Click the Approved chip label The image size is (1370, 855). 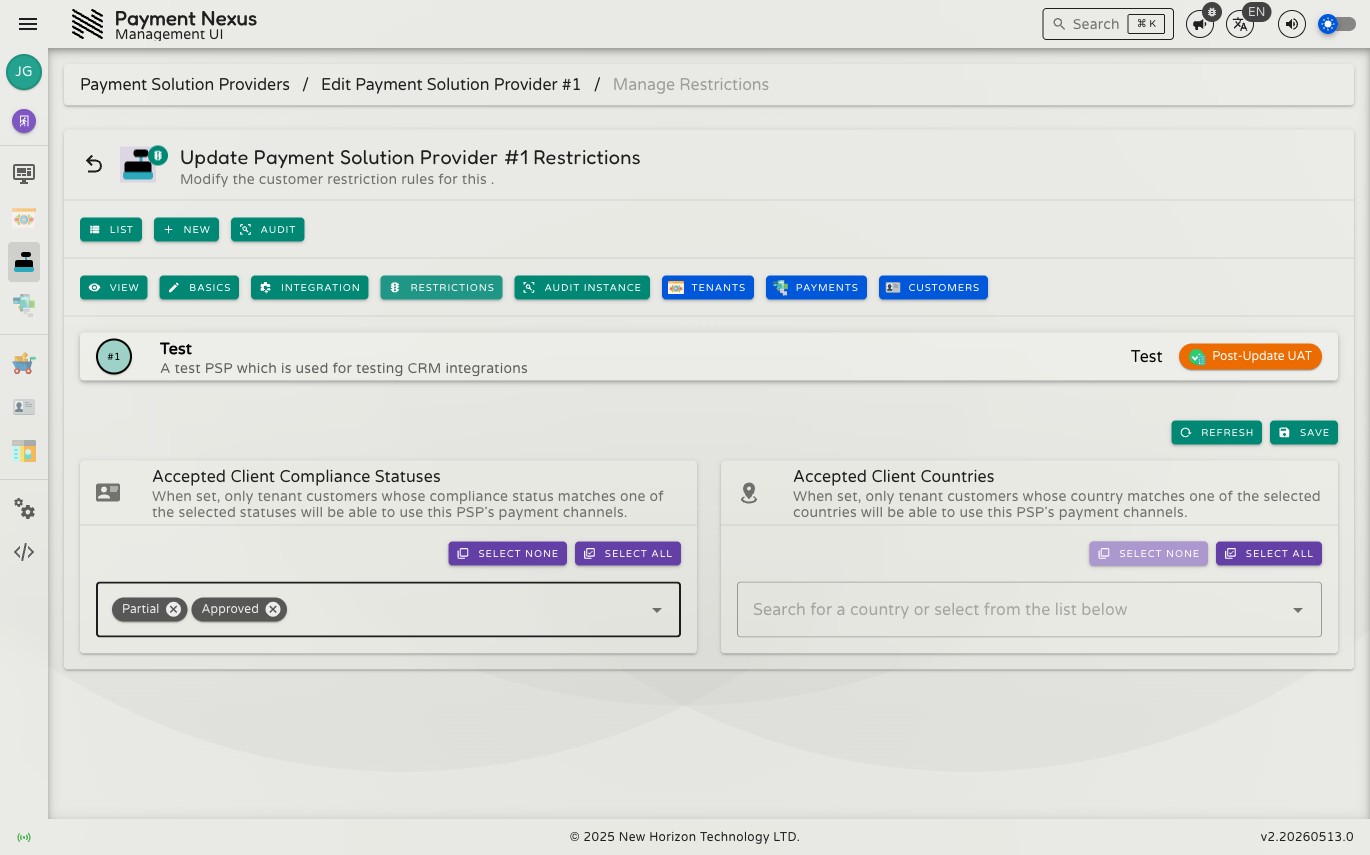pos(230,609)
